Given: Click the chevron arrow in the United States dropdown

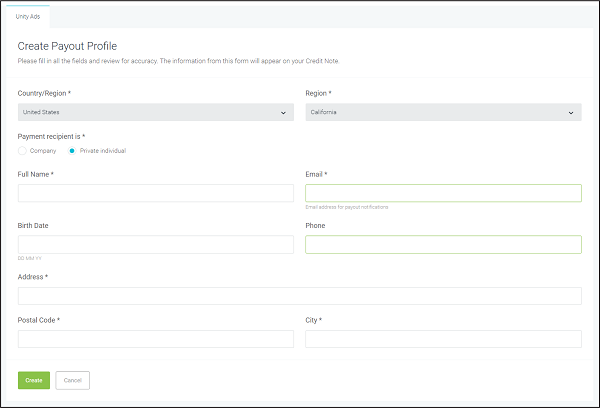Looking at the screenshot, I should click(x=286, y=113).
